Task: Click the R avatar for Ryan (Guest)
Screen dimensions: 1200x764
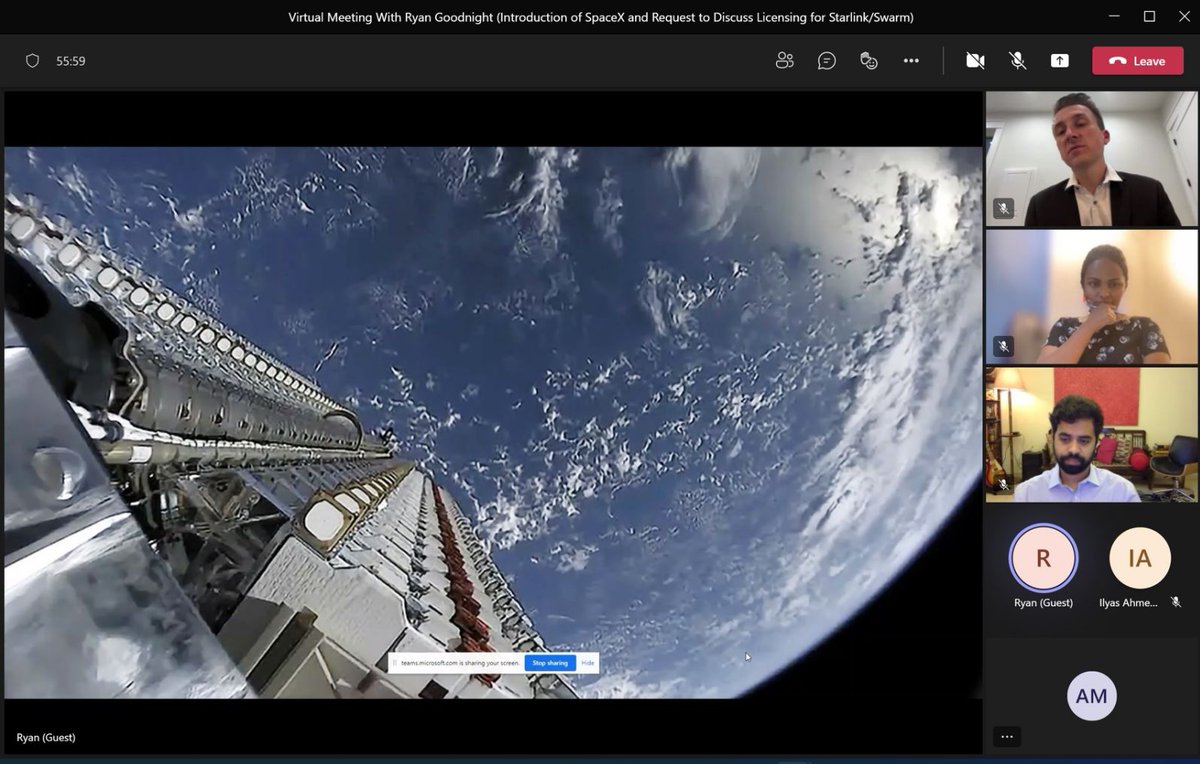Action: [1043, 558]
